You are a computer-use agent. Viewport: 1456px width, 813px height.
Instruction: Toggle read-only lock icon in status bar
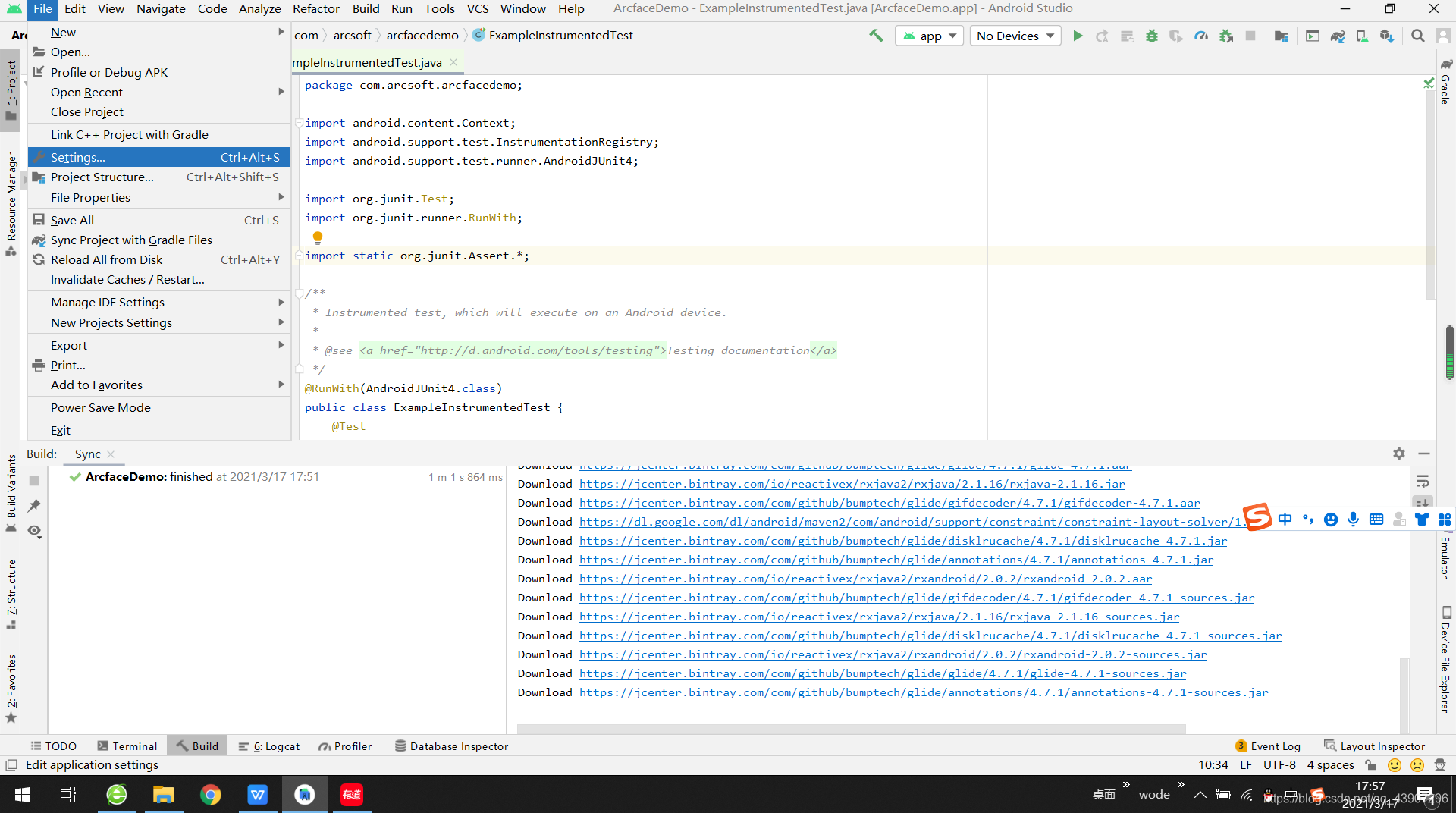click(1370, 765)
